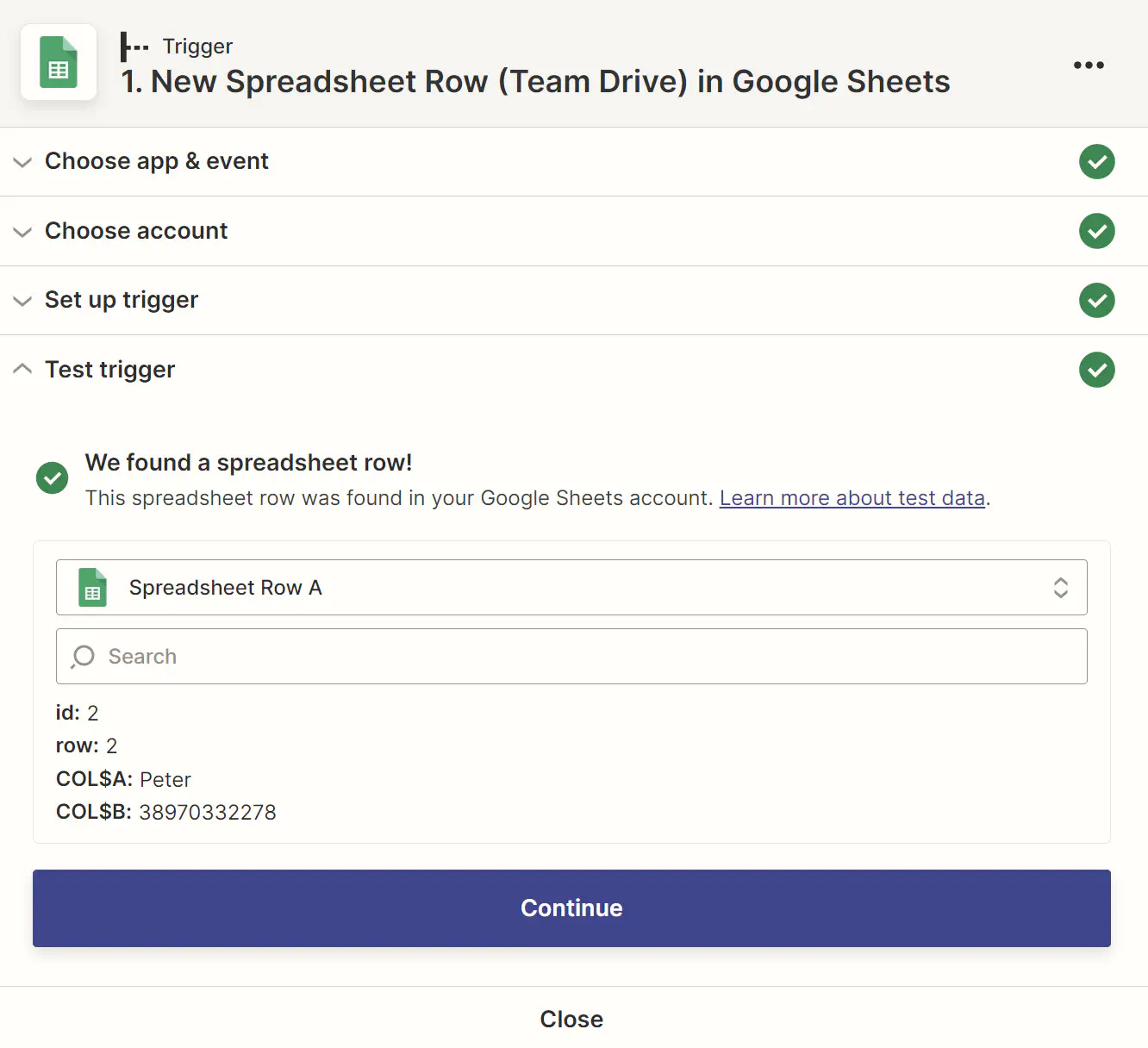This screenshot has width=1148, height=1048.
Task: Click the step title New Spreadsheet Row
Action: (535, 82)
